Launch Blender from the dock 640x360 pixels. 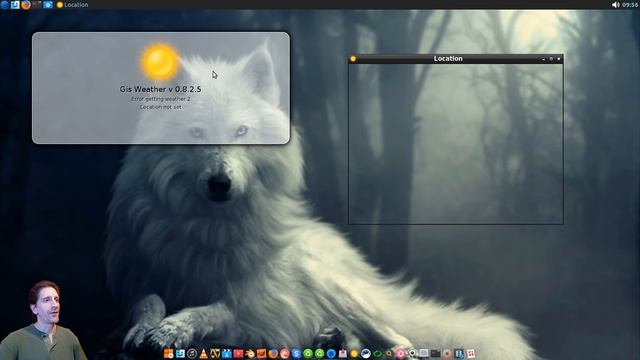250,353
